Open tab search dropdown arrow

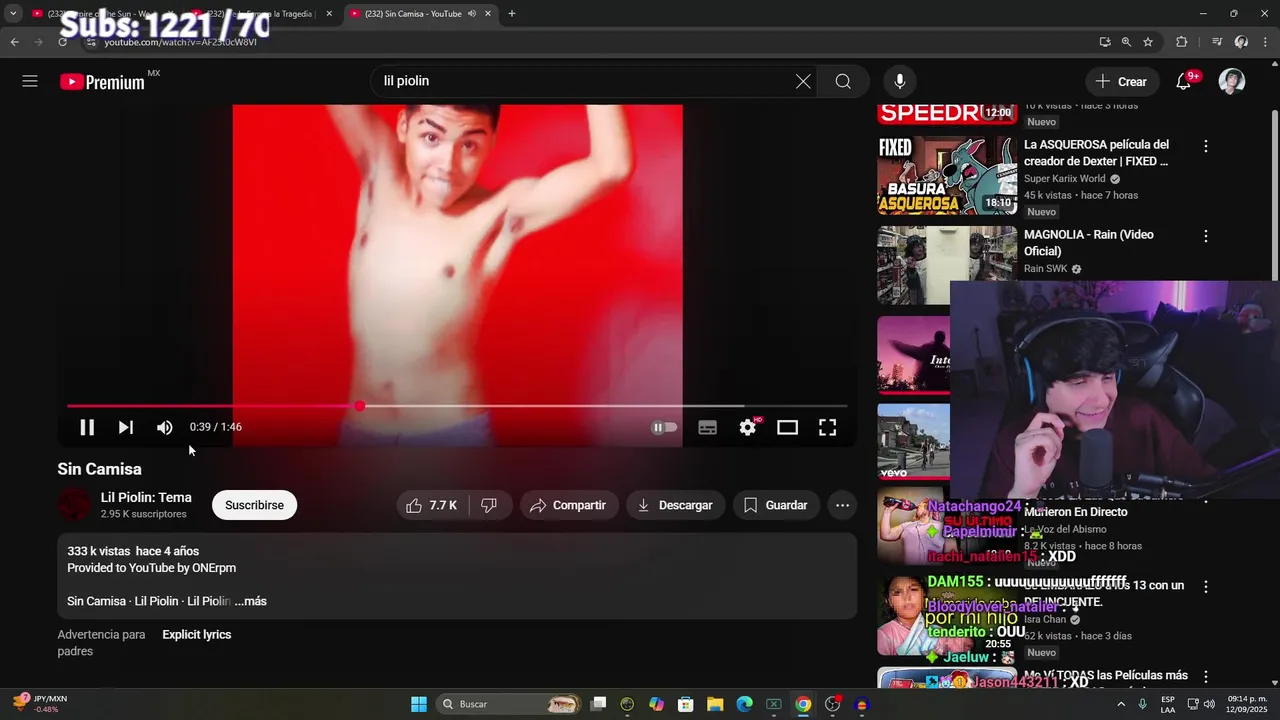(x=13, y=13)
